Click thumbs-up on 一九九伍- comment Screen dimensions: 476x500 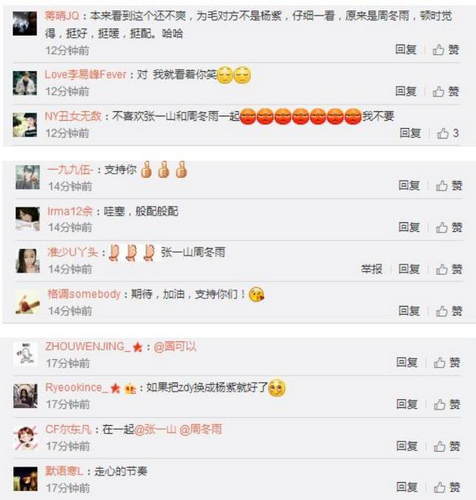(449, 186)
